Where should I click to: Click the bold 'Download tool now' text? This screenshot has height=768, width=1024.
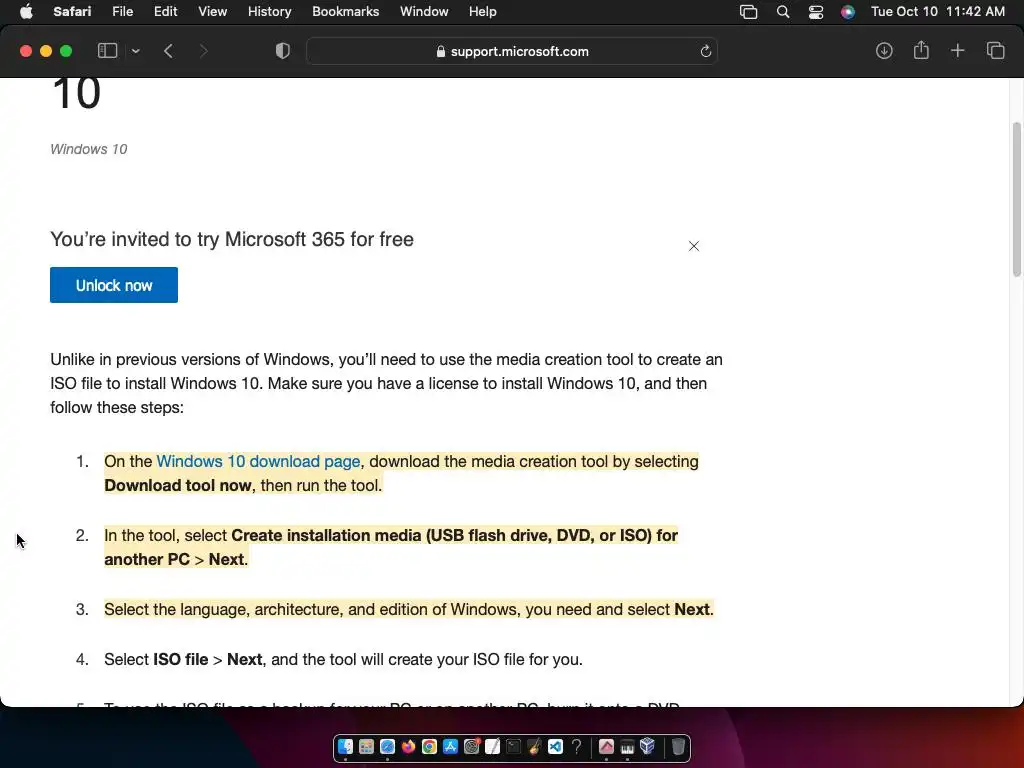click(x=178, y=485)
